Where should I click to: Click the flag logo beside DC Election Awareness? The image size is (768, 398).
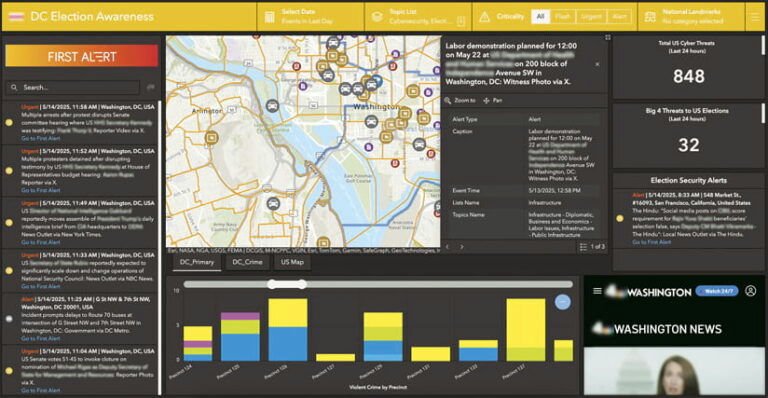(16, 17)
